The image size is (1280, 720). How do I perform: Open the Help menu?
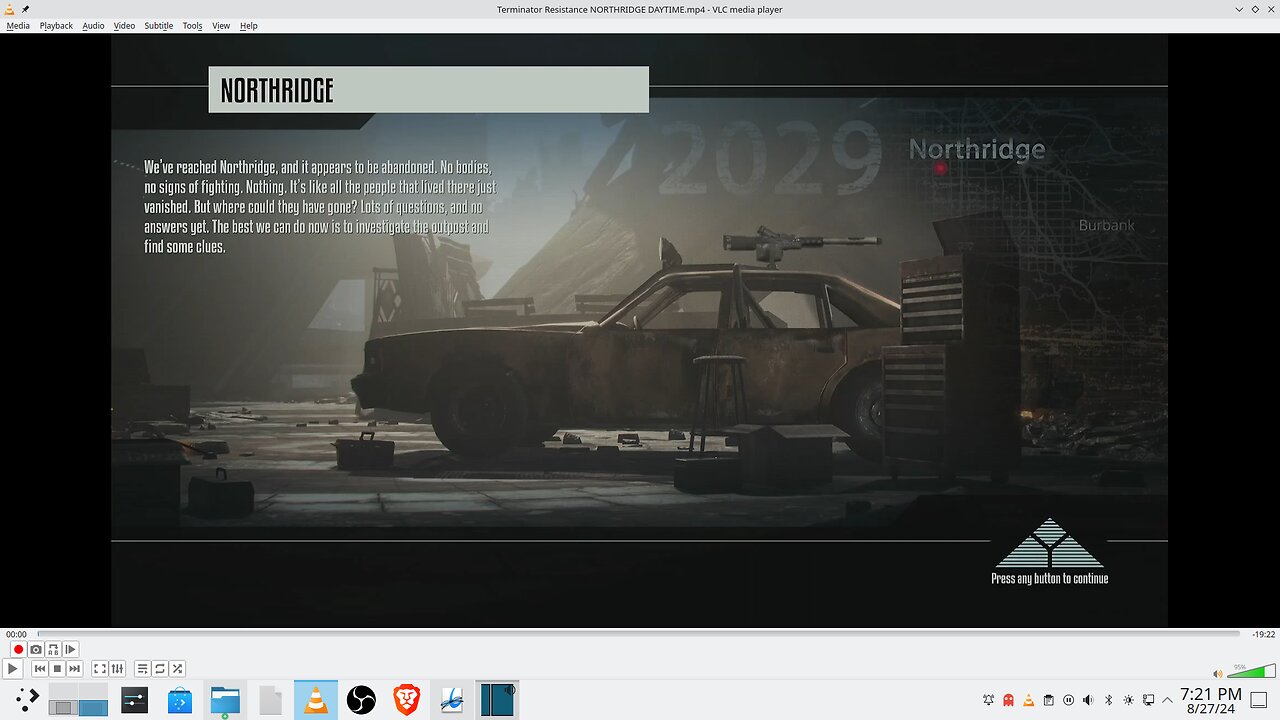(248, 25)
